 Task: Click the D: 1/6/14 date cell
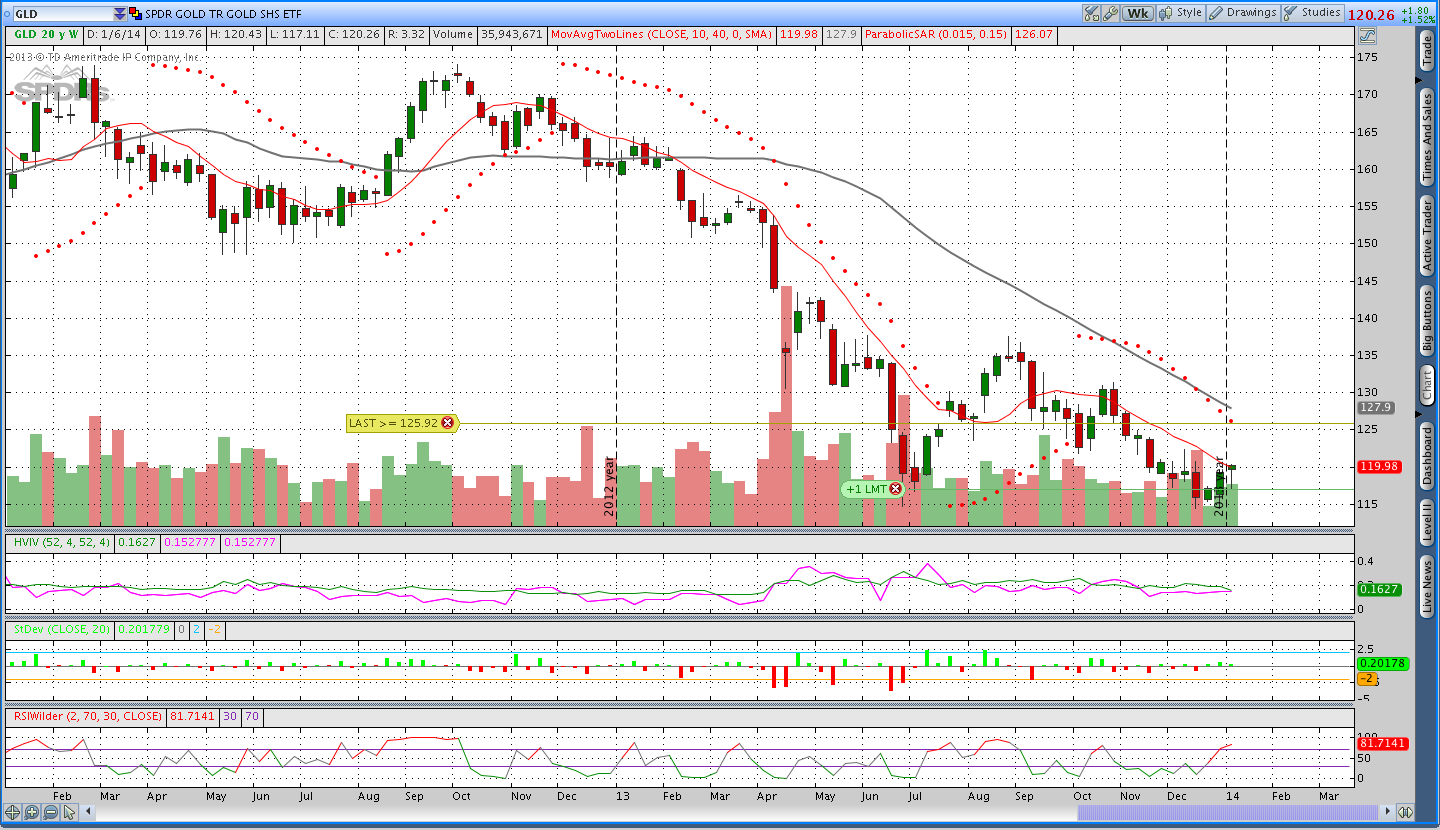click(113, 34)
